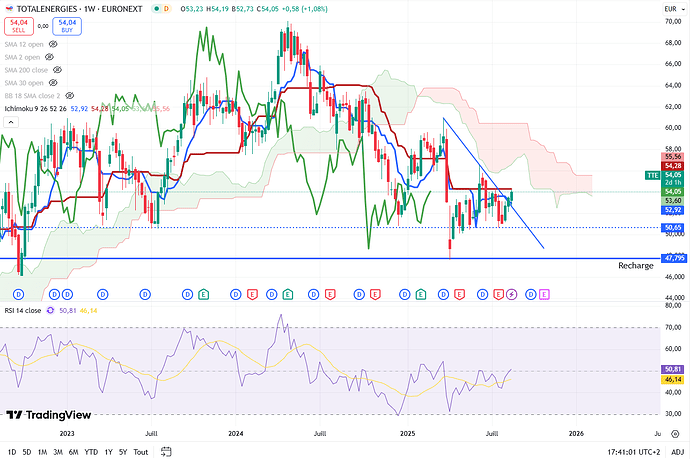Click the 54,28 dark red price label
The width and height of the screenshot is (690, 459).
coord(673,165)
